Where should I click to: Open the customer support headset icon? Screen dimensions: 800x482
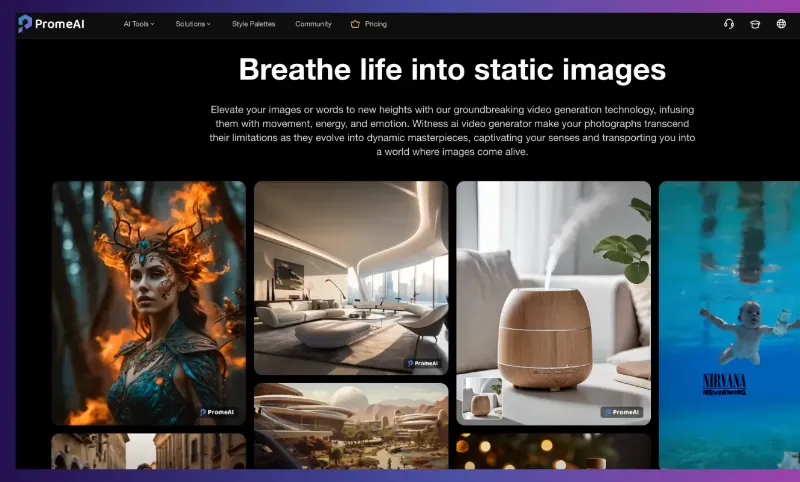pos(729,24)
